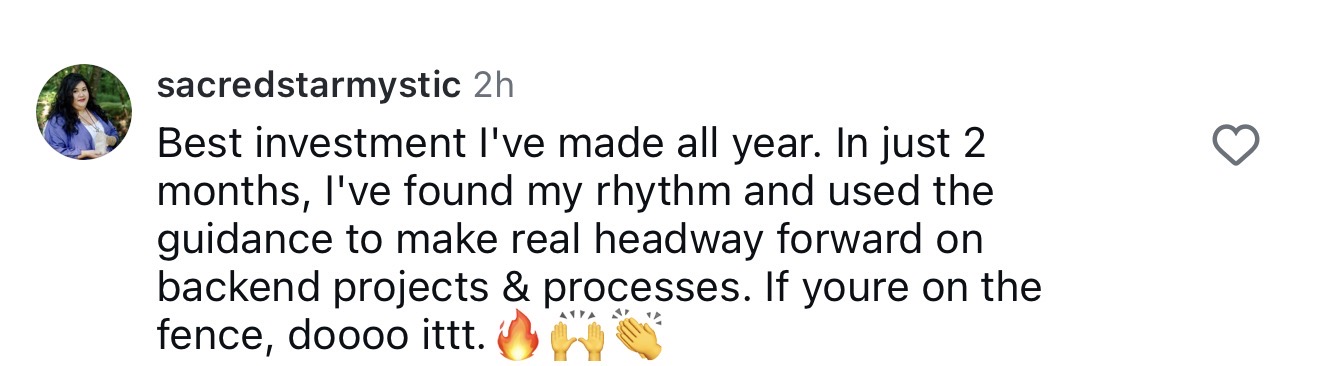Viewport: 1320px width, 366px height.
Task: Visit the sacredstarmystic username link
Action: [309, 87]
